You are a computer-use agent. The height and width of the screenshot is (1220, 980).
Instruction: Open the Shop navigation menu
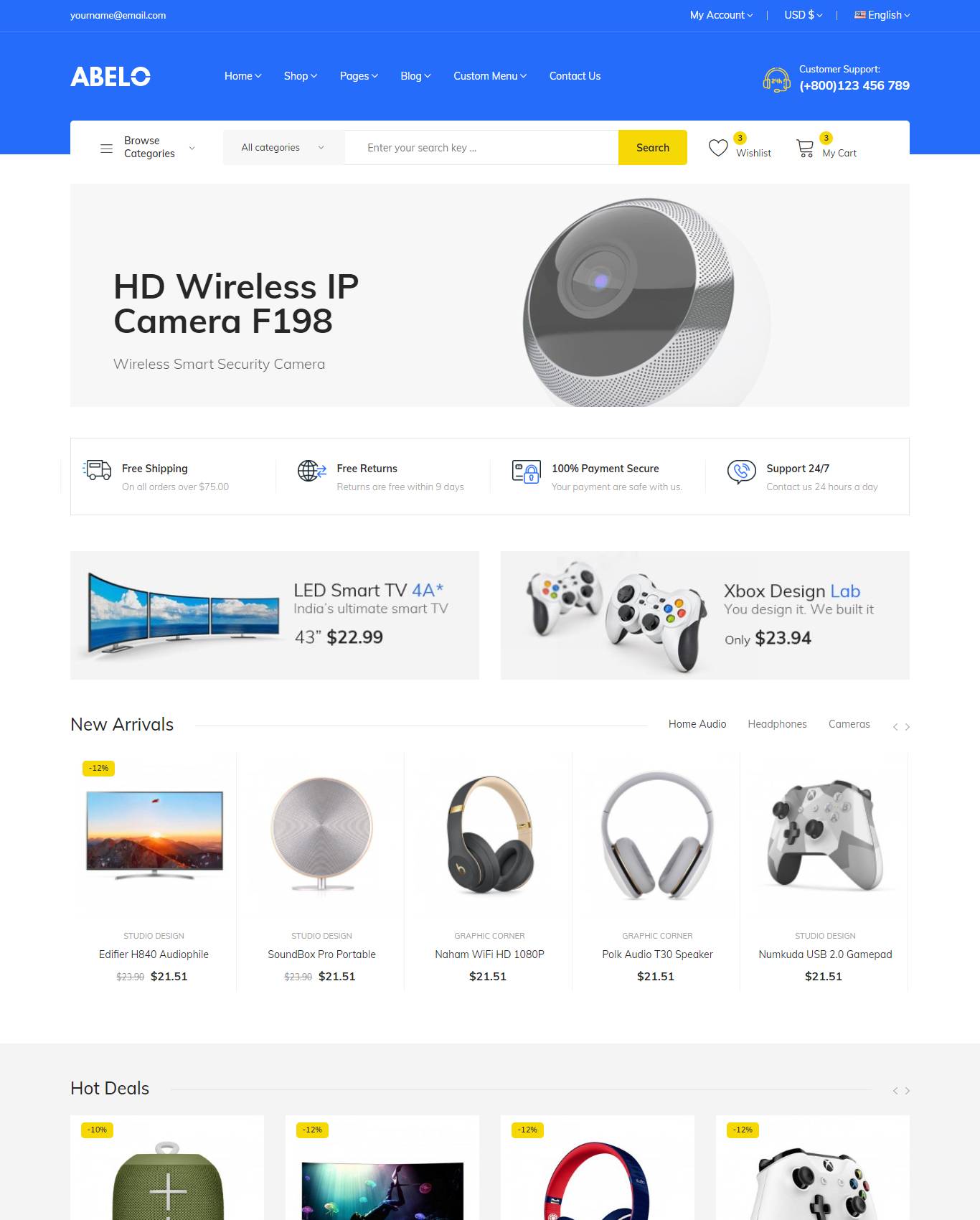pos(301,76)
